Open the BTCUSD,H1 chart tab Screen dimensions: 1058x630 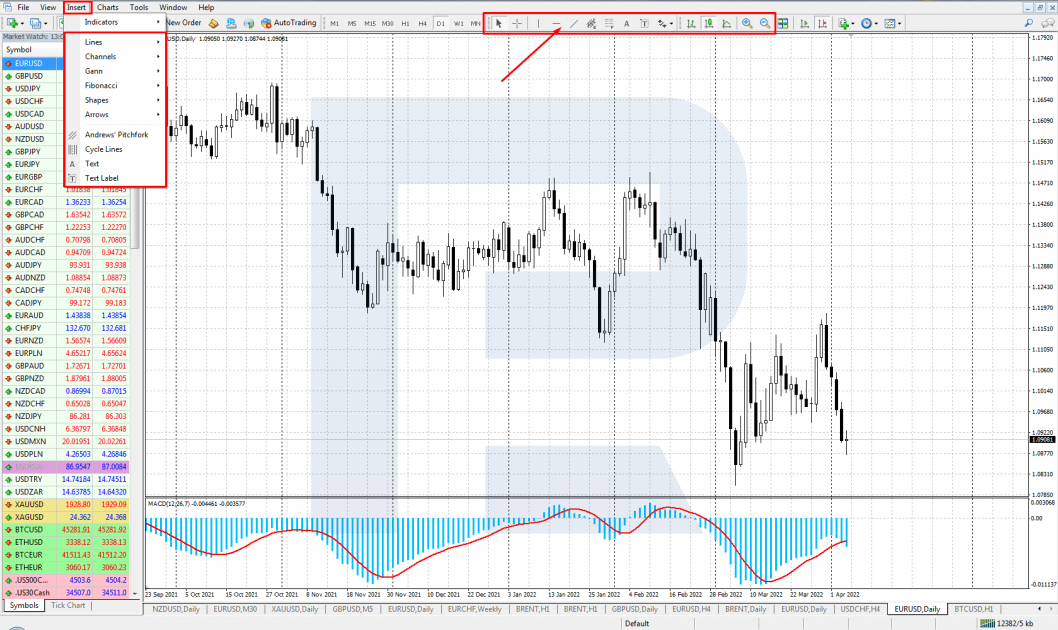point(974,609)
